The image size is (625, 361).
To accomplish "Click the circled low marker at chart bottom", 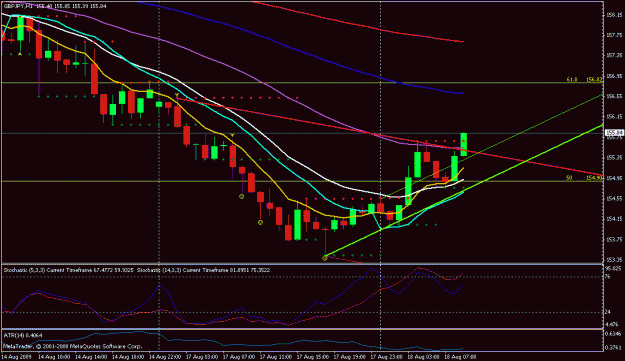I will coord(324,258).
